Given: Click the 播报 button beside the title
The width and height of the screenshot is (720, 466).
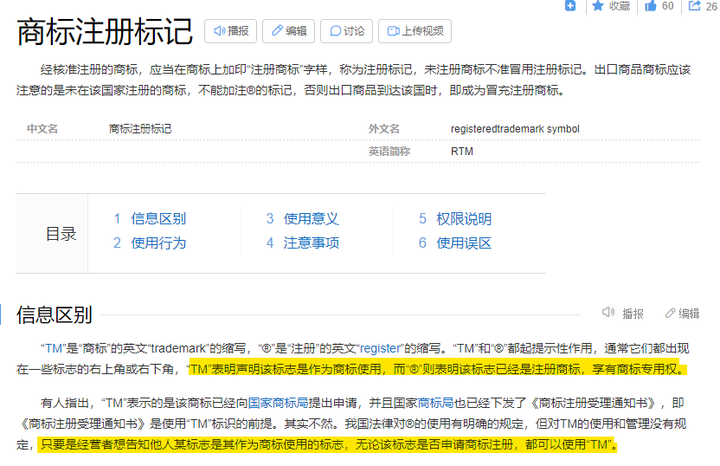Looking at the screenshot, I should pos(231,31).
